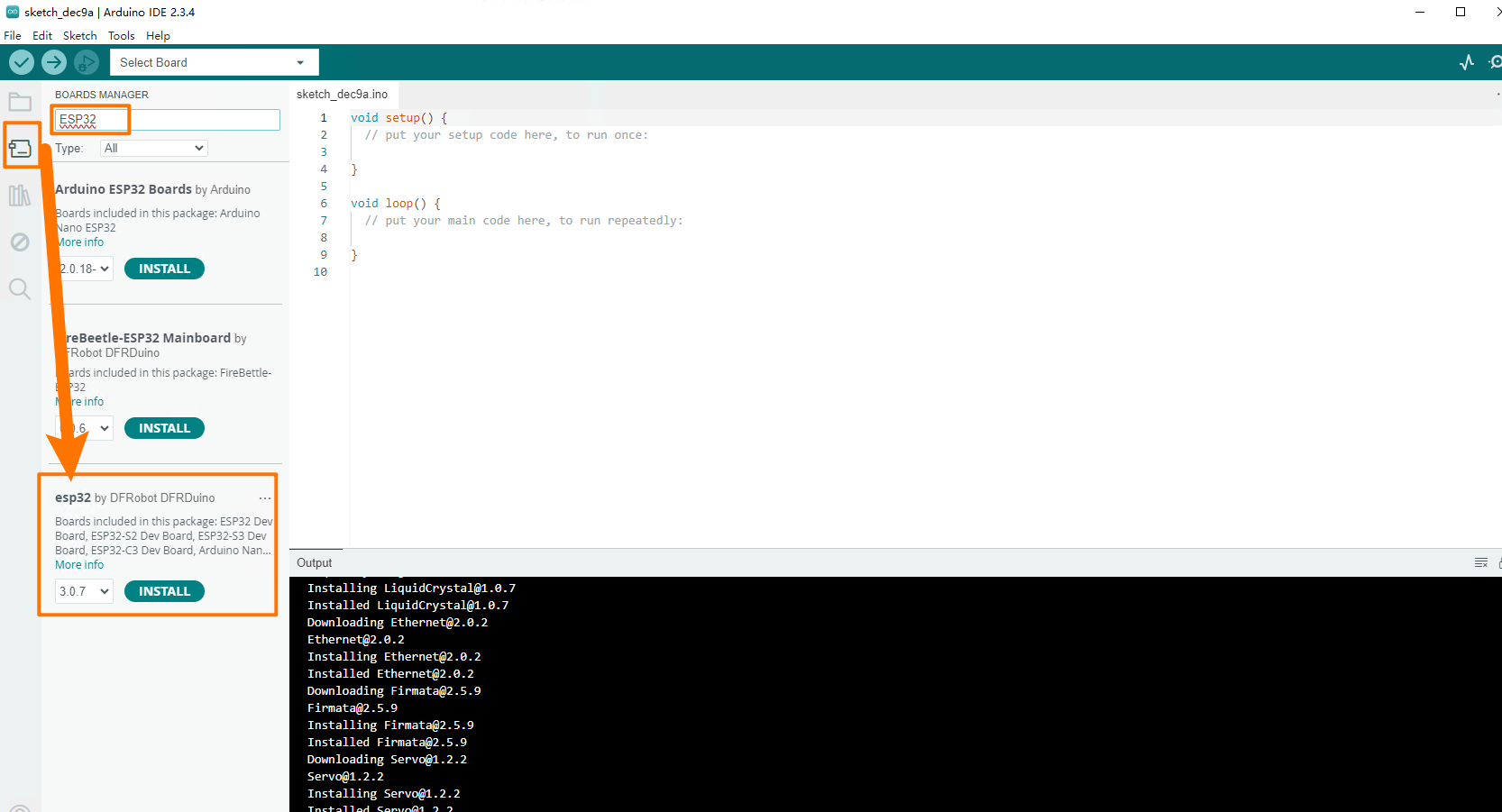Open the Sketch menu
The image size is (1502, 812).
(80, 36)
